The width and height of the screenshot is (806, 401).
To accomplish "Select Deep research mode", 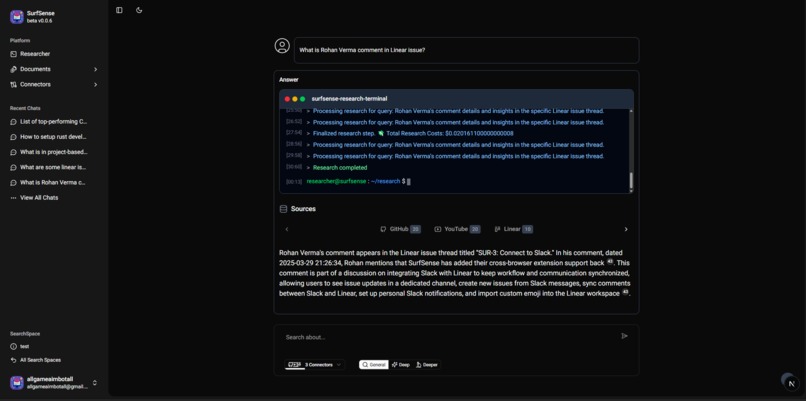I will click(x=401, y=364).
